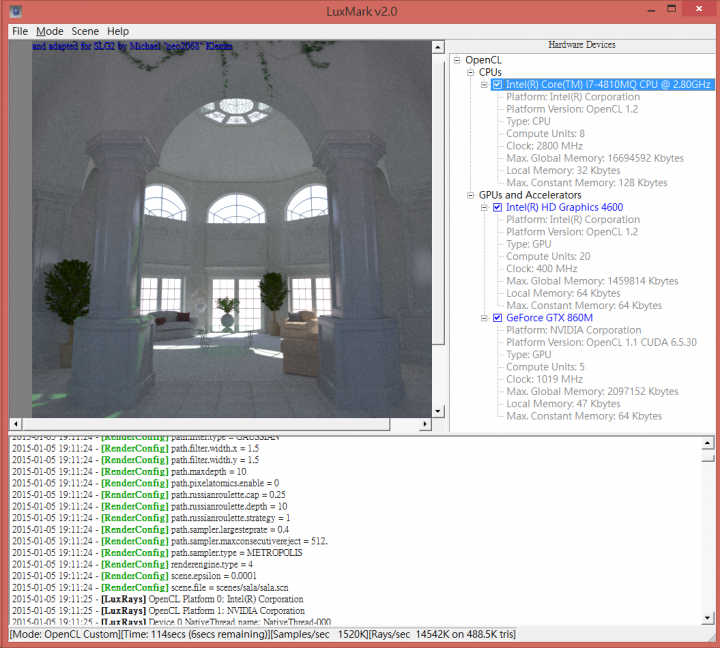Click 'Type: CPU' row
The width and height of the screenshot is (720, 648).
[528, 122]
